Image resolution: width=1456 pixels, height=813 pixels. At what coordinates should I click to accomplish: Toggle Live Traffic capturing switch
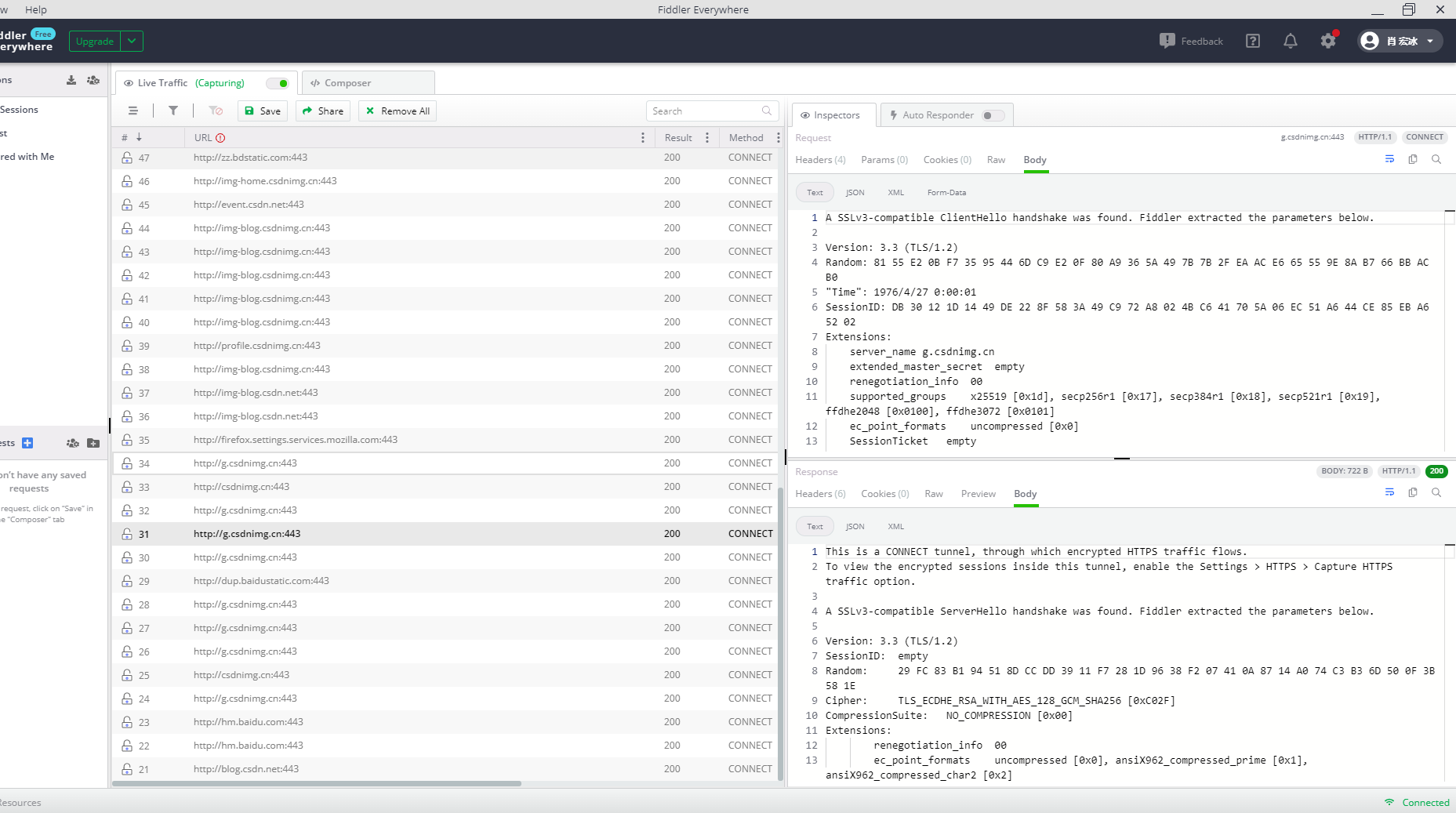click(x=278, y=83)
